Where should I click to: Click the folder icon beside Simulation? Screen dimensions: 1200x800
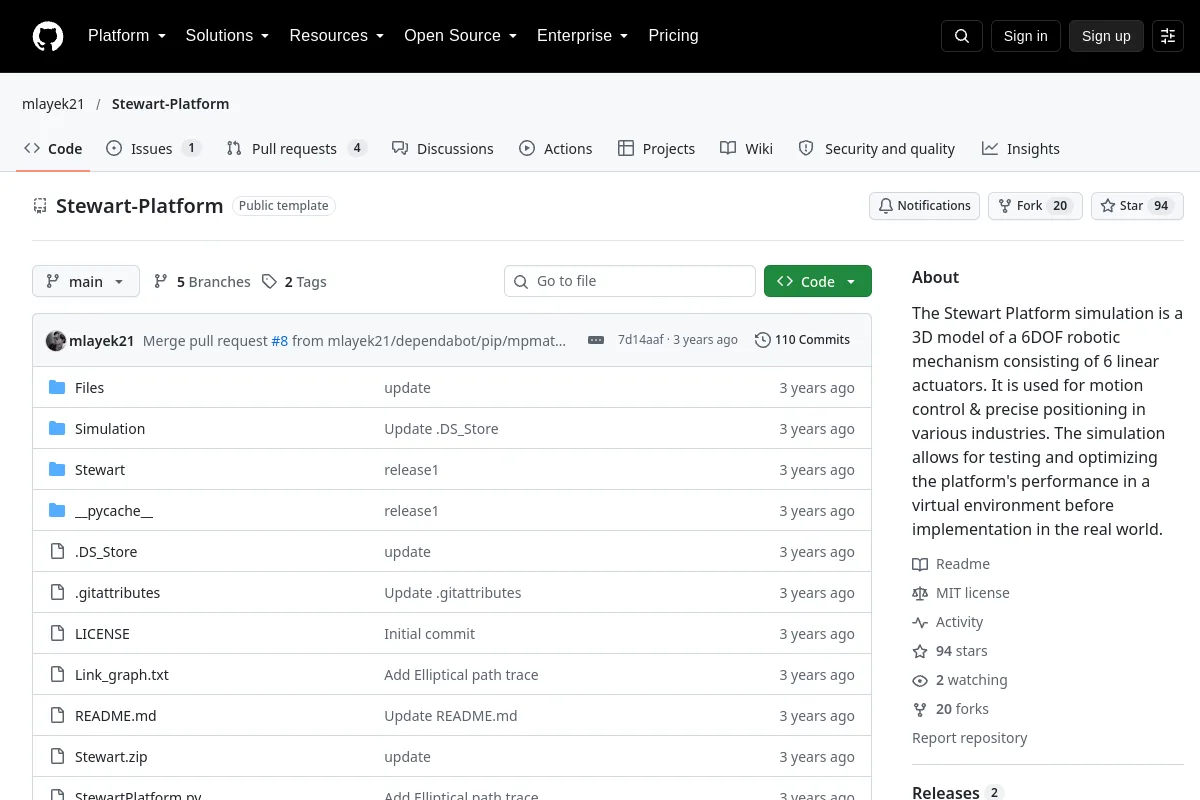[x=57, y=429]
